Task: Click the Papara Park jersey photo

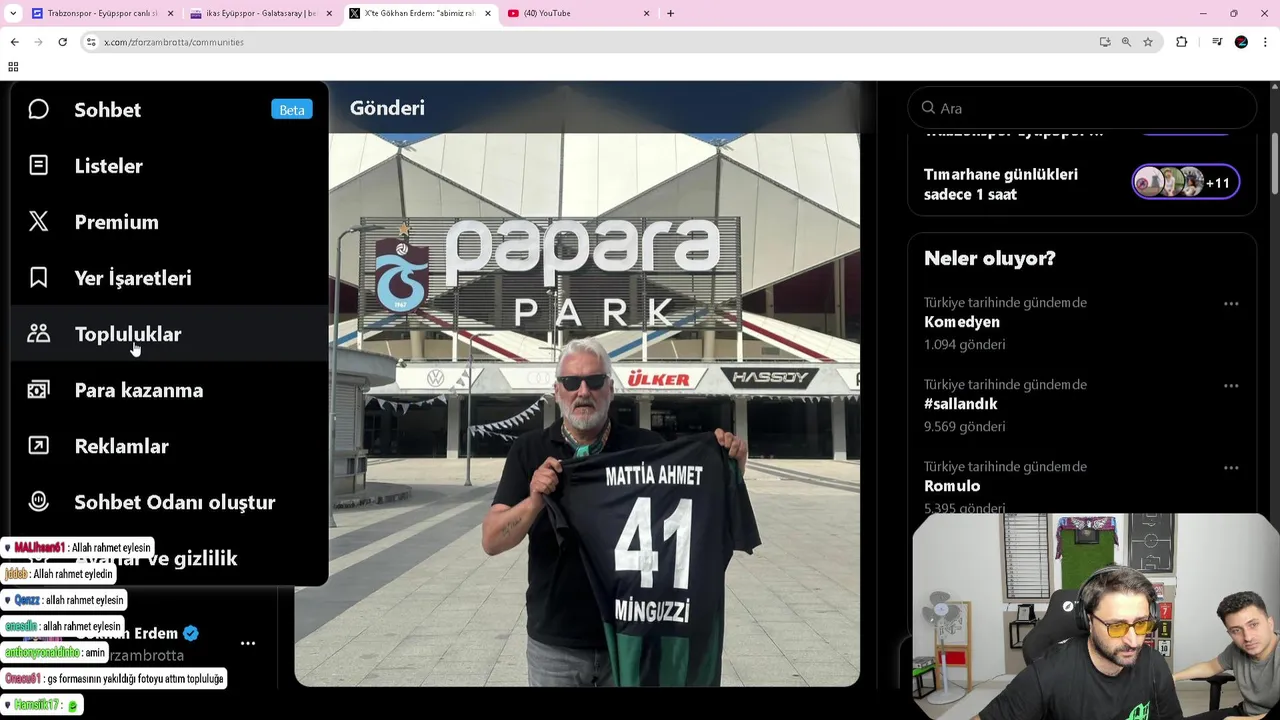Action: [594, 410]
